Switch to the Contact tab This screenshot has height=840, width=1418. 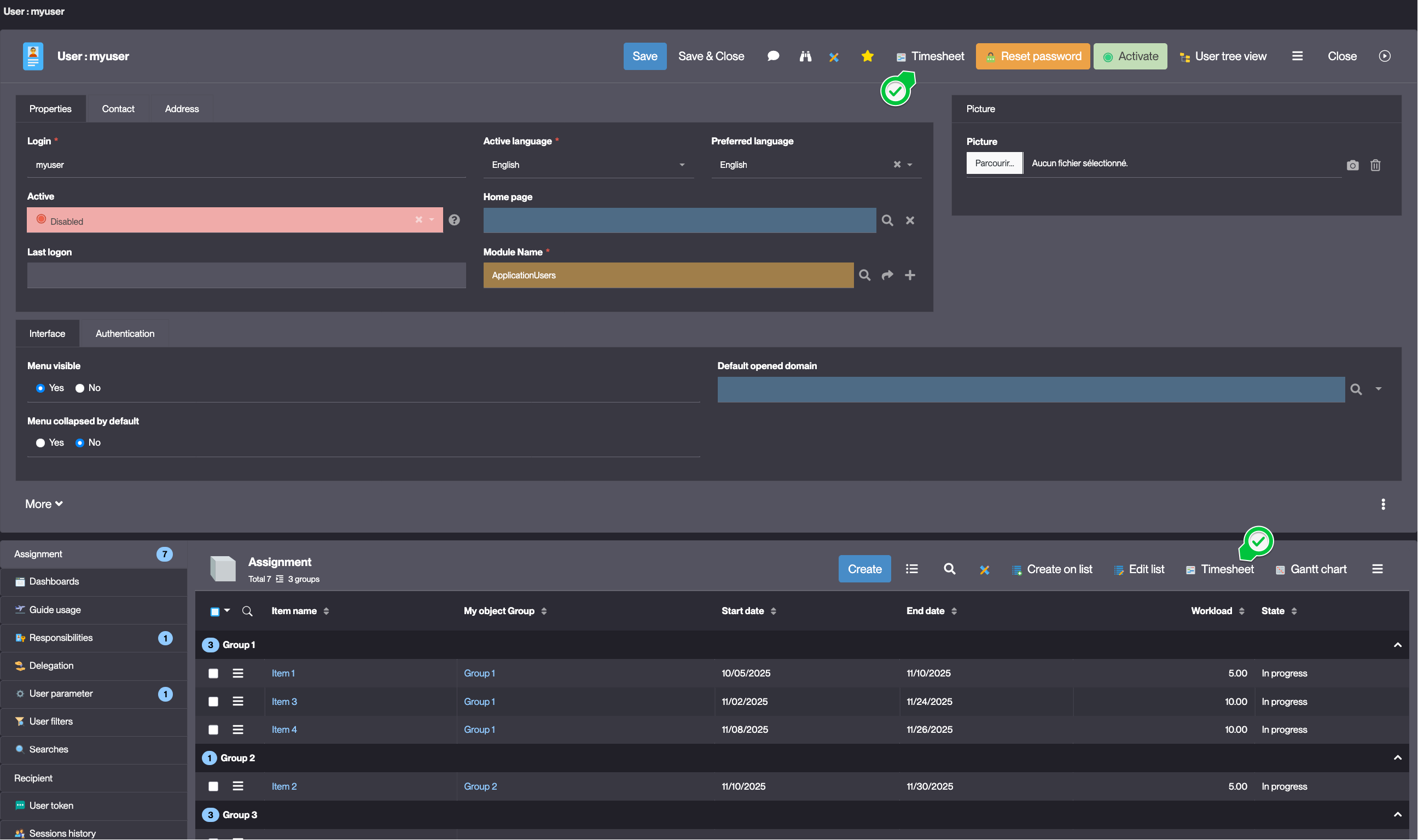click(x=118, y=109)
